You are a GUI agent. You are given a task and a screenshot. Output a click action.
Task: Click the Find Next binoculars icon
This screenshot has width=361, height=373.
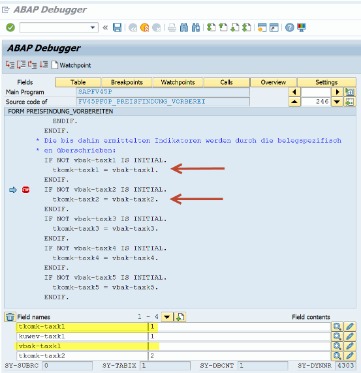click(196, 28)
